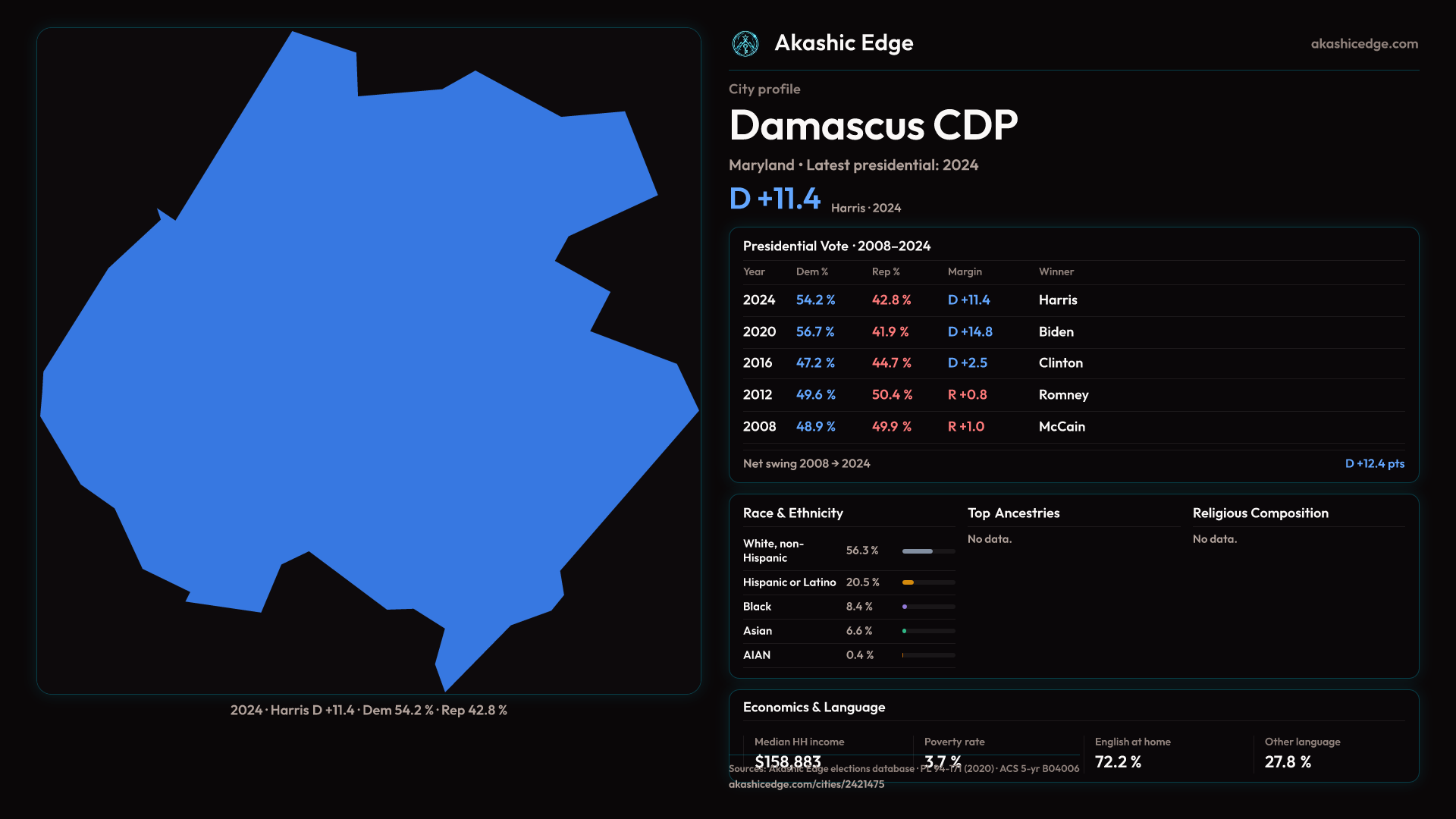Click the akashicedge.com/cities/2421475 URL

(806, 784)
